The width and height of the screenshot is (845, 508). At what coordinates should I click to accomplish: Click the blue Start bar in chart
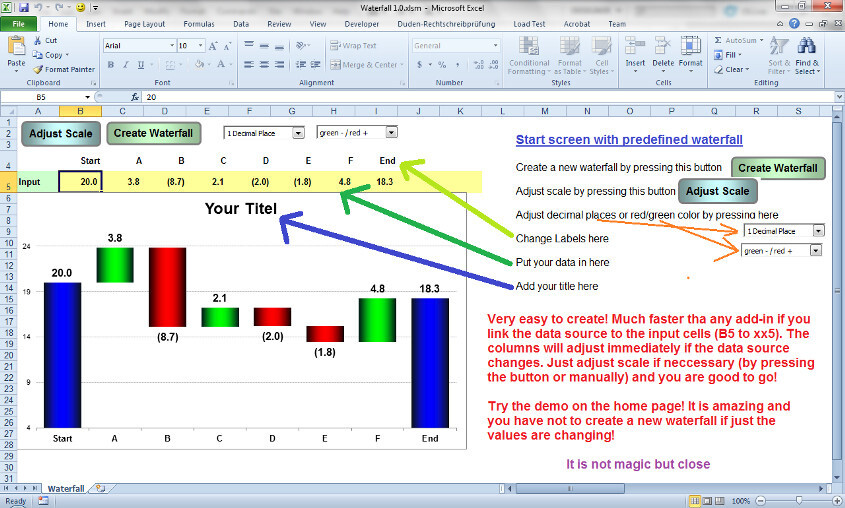point(63,355)
